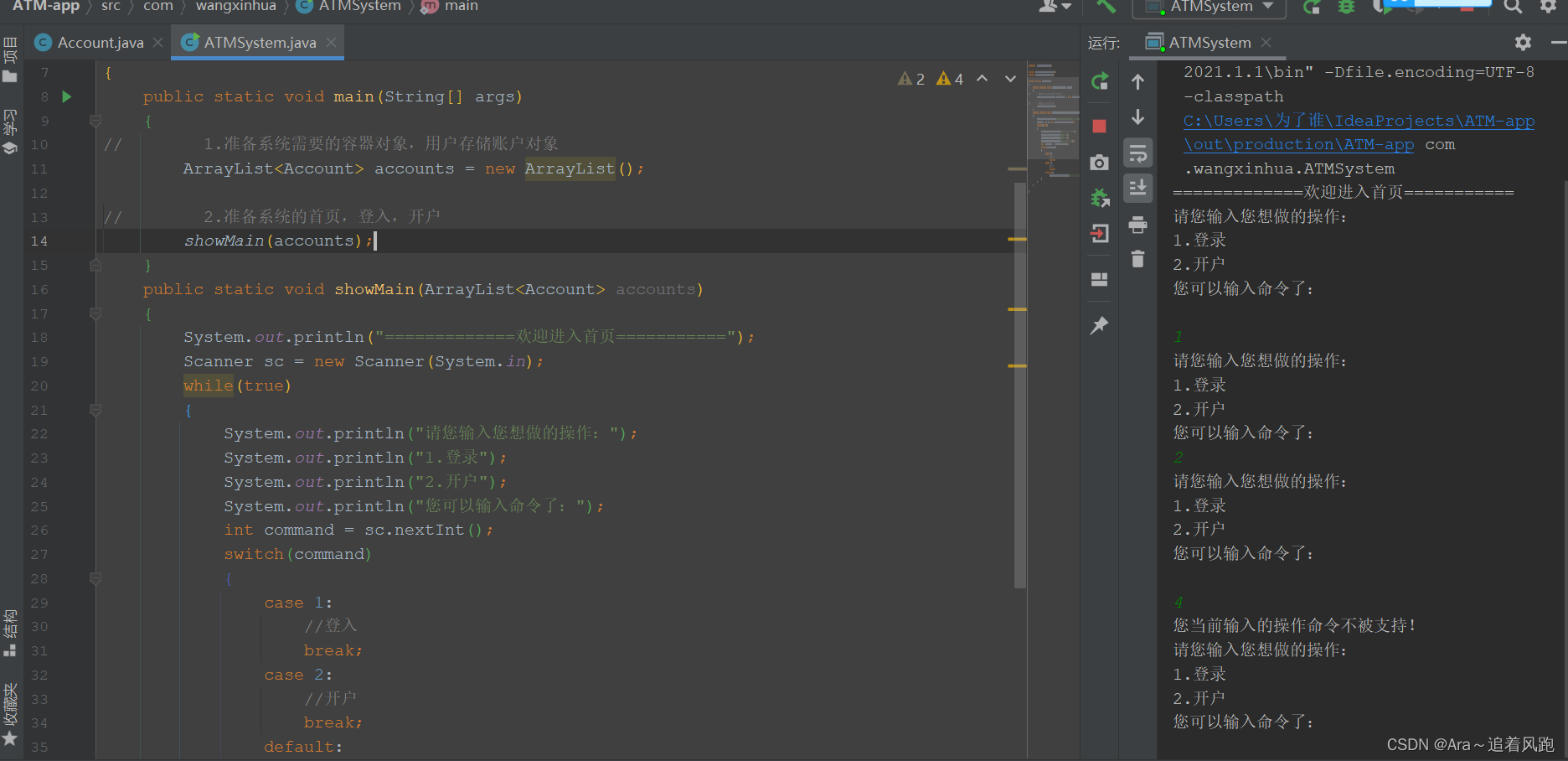Collapse the main method code fold
This screenshot has width=1568, height=761.
95,121
